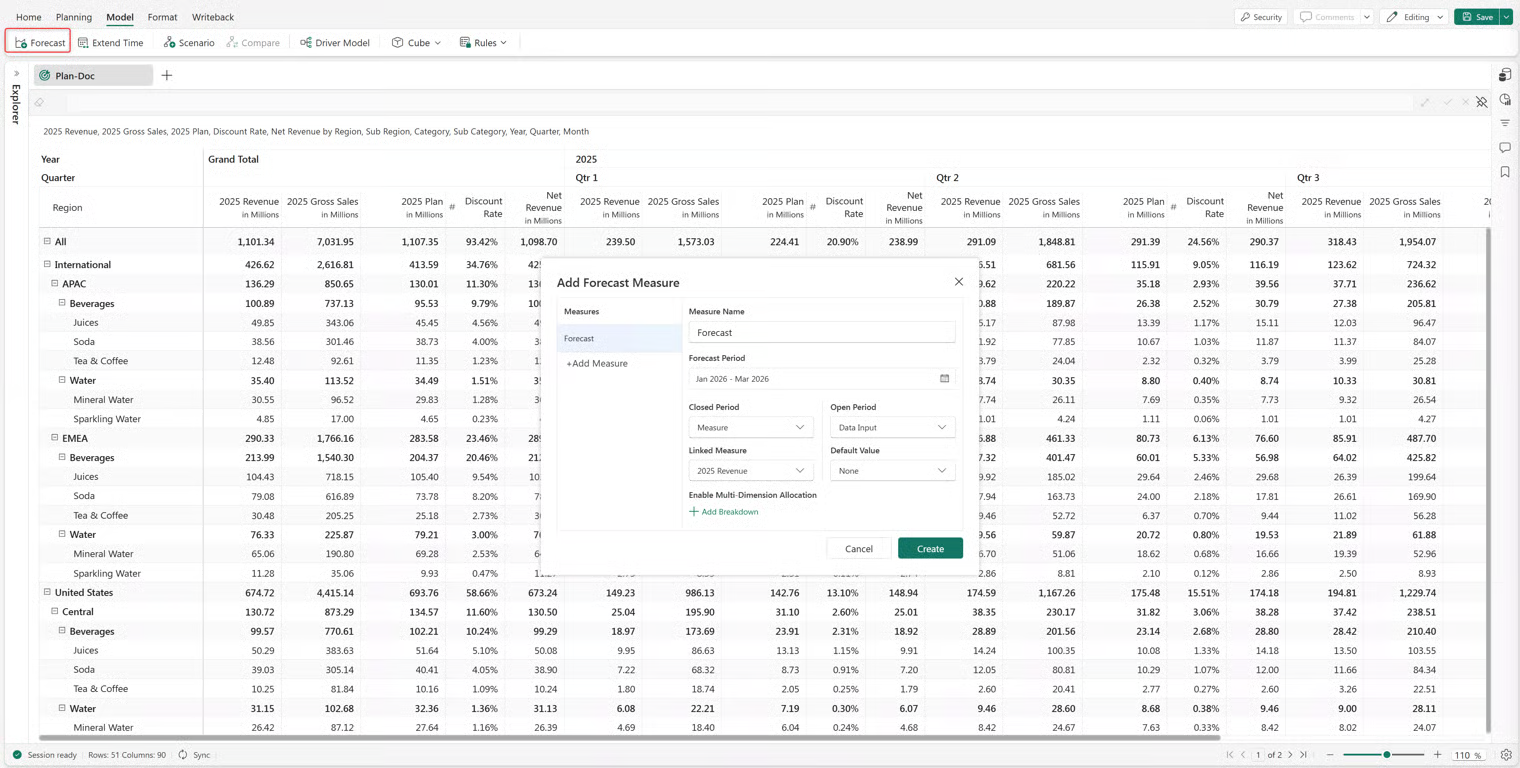Open the Closed Period dropdown
The width and height of the screenshot is (1520, 768).
pos(750,427)
